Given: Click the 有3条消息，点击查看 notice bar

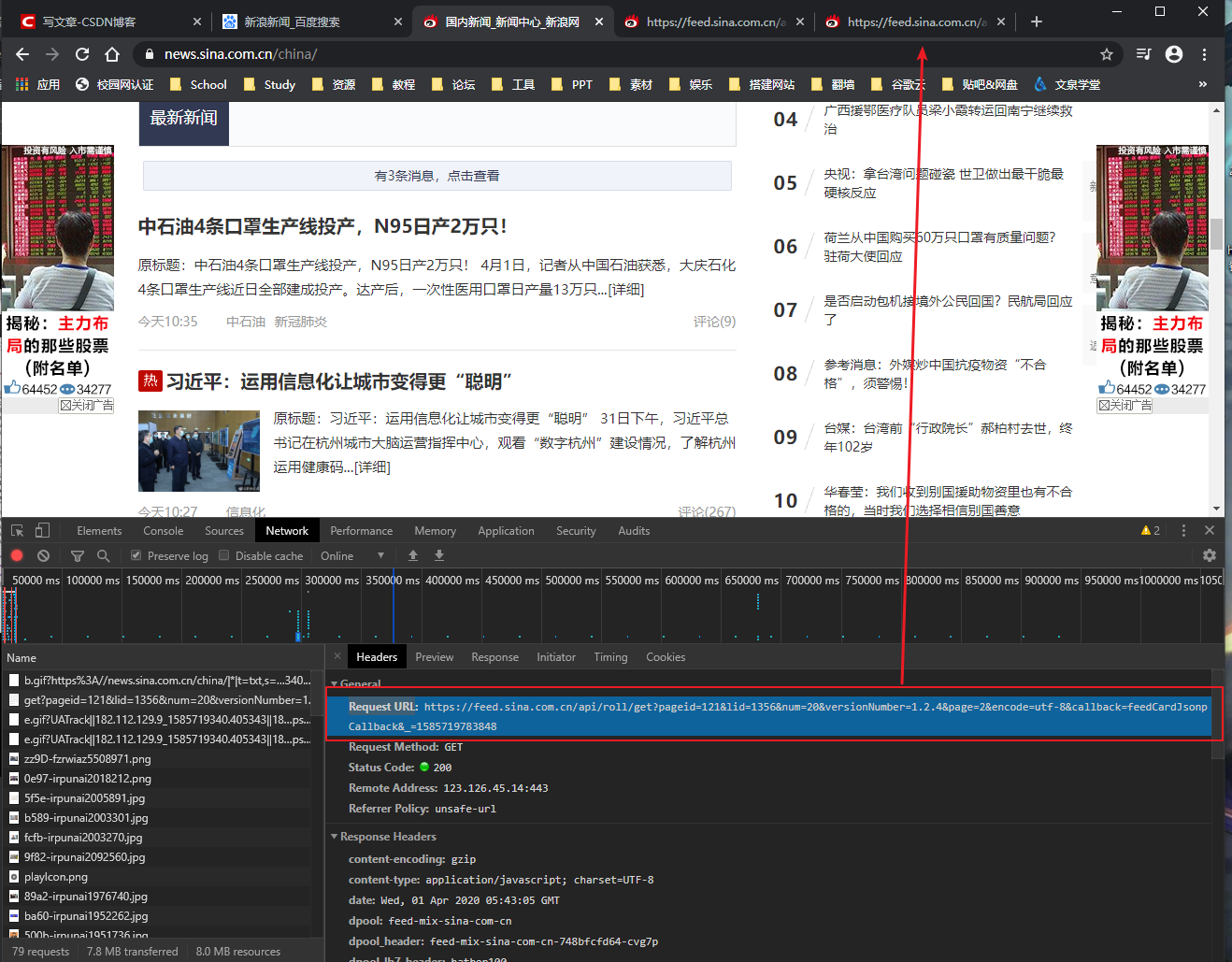Looking at the screenshot, I should (437, 175).
